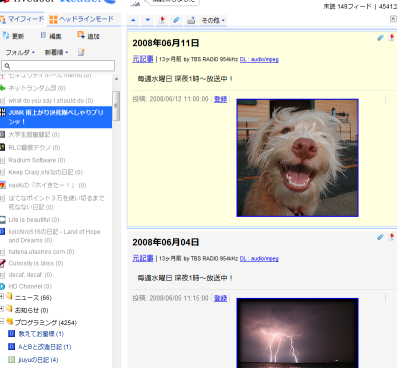Select the Radium Software feed
The image size is (397, 368).
(37, 160)
